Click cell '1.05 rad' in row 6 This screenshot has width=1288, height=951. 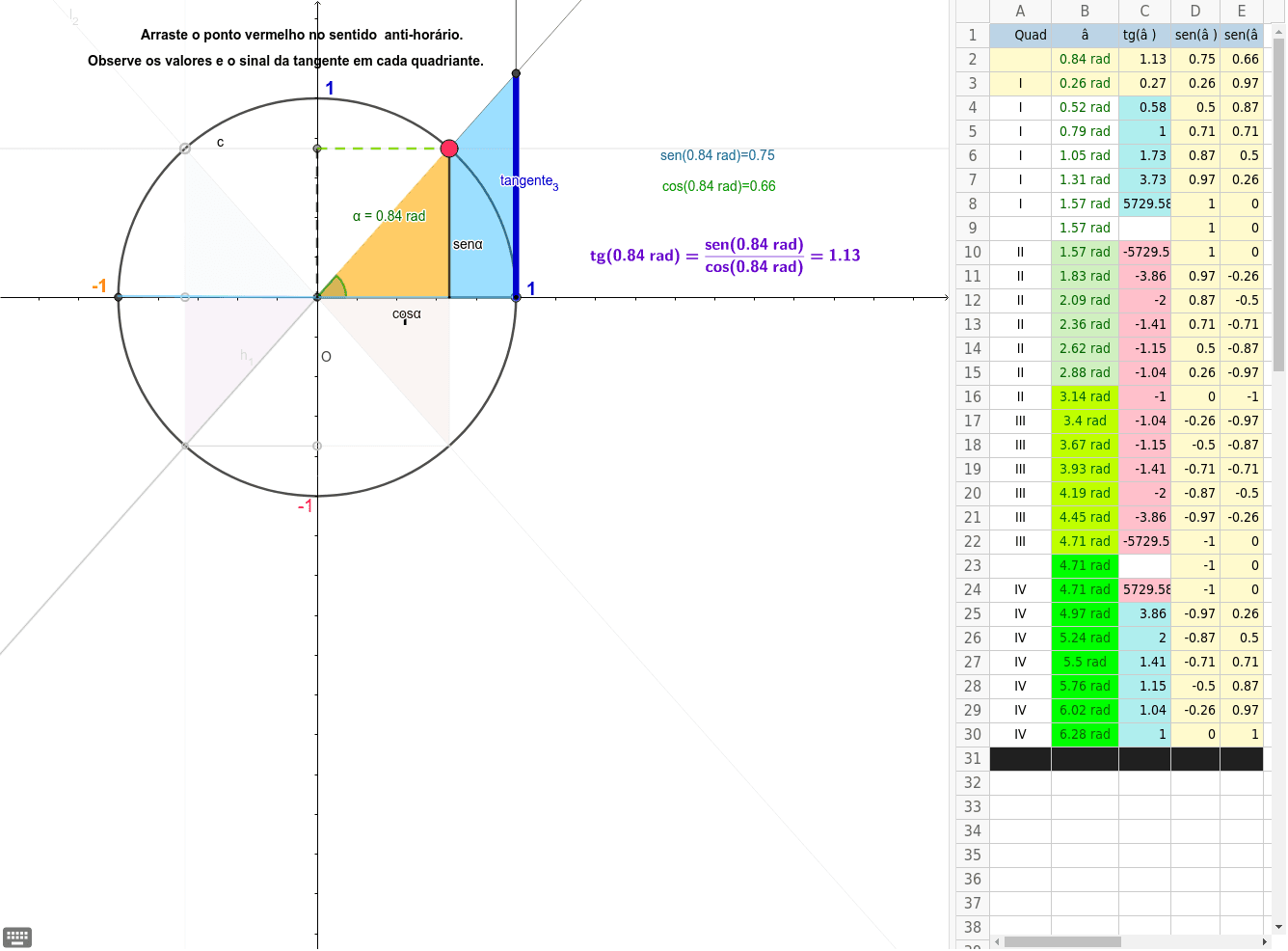[x=1085, y=155]
